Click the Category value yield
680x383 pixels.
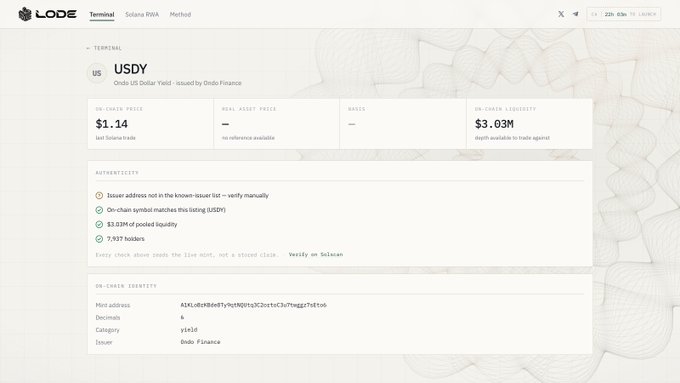[x=189, y=330]
